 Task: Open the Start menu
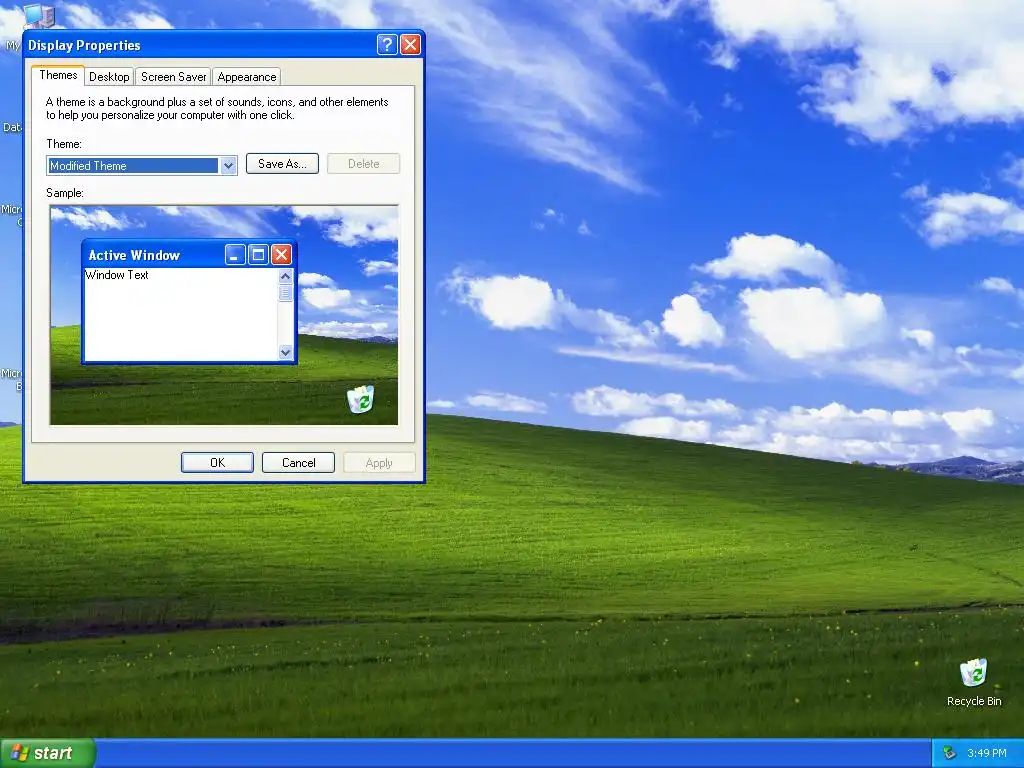48,753
